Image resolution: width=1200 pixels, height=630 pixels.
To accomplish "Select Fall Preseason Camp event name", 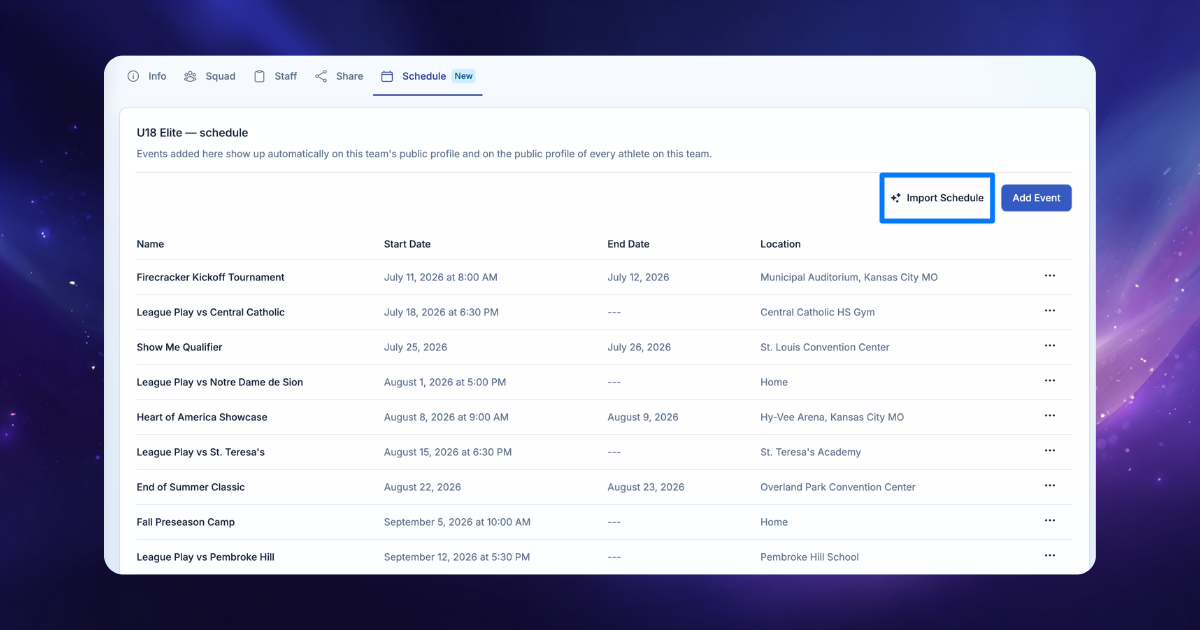I will pyautogui.click(x=186, y=522).
